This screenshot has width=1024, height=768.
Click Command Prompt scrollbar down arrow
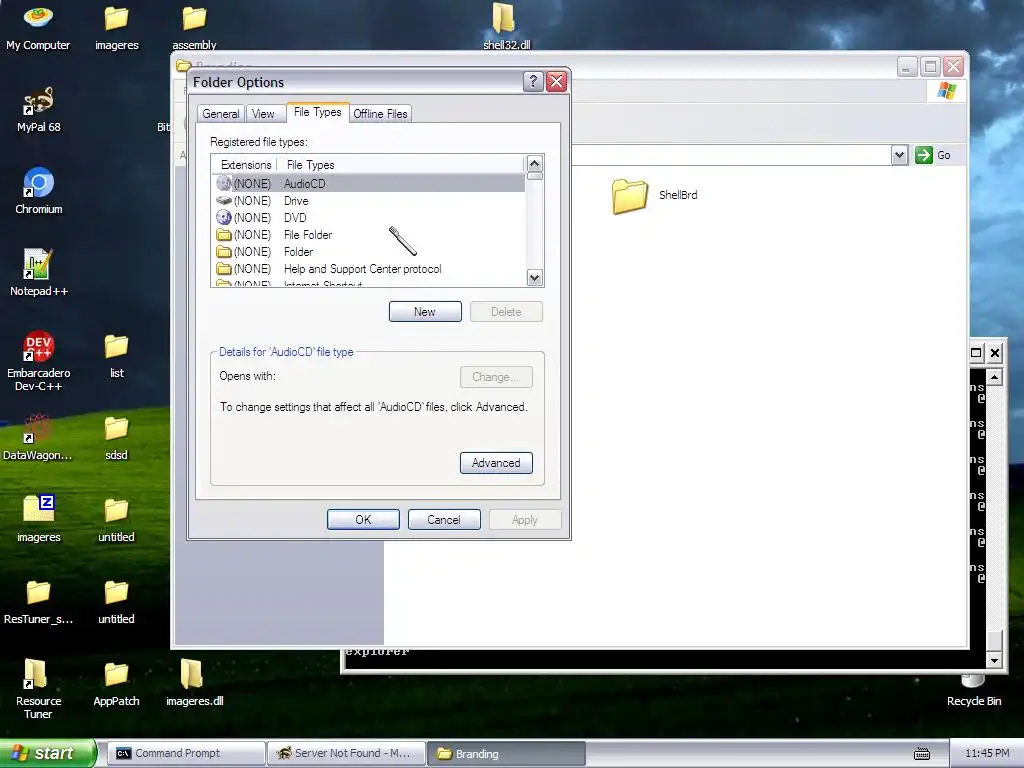coord(994,660)
